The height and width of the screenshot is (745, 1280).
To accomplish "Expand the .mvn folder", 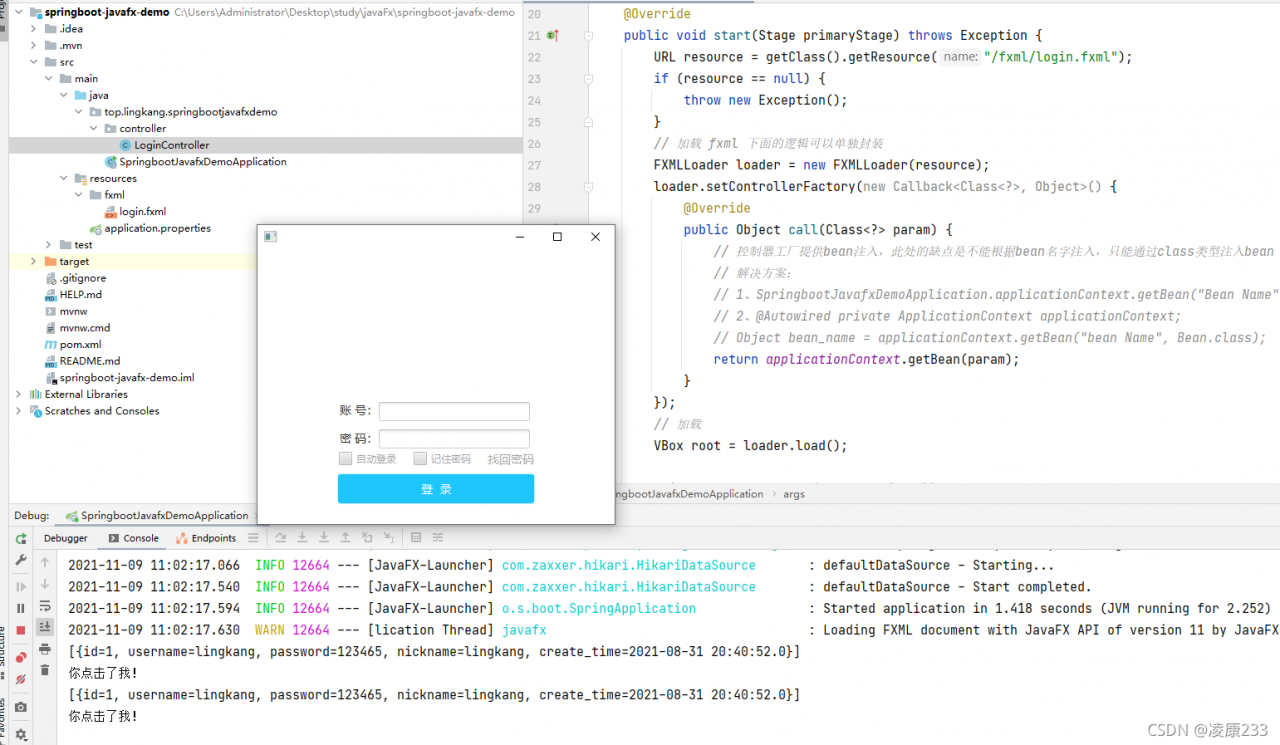I will tap(34, 46).
